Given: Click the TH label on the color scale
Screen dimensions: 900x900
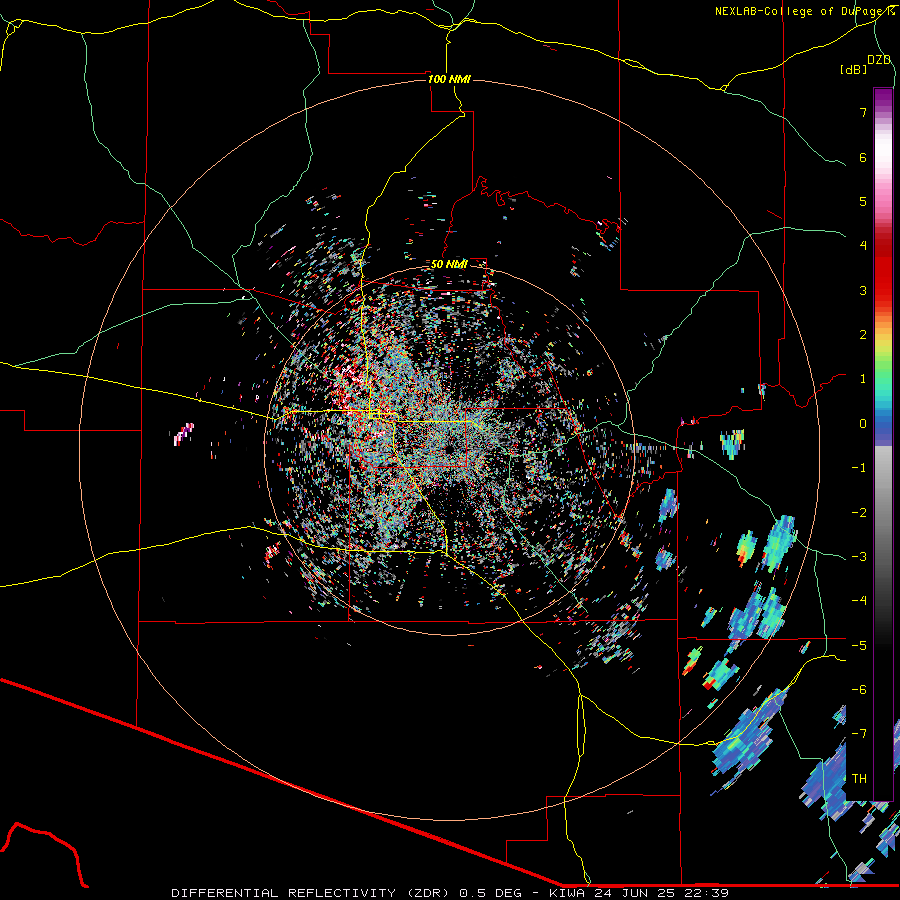Looking at the screenshot, I should (859, 778).
